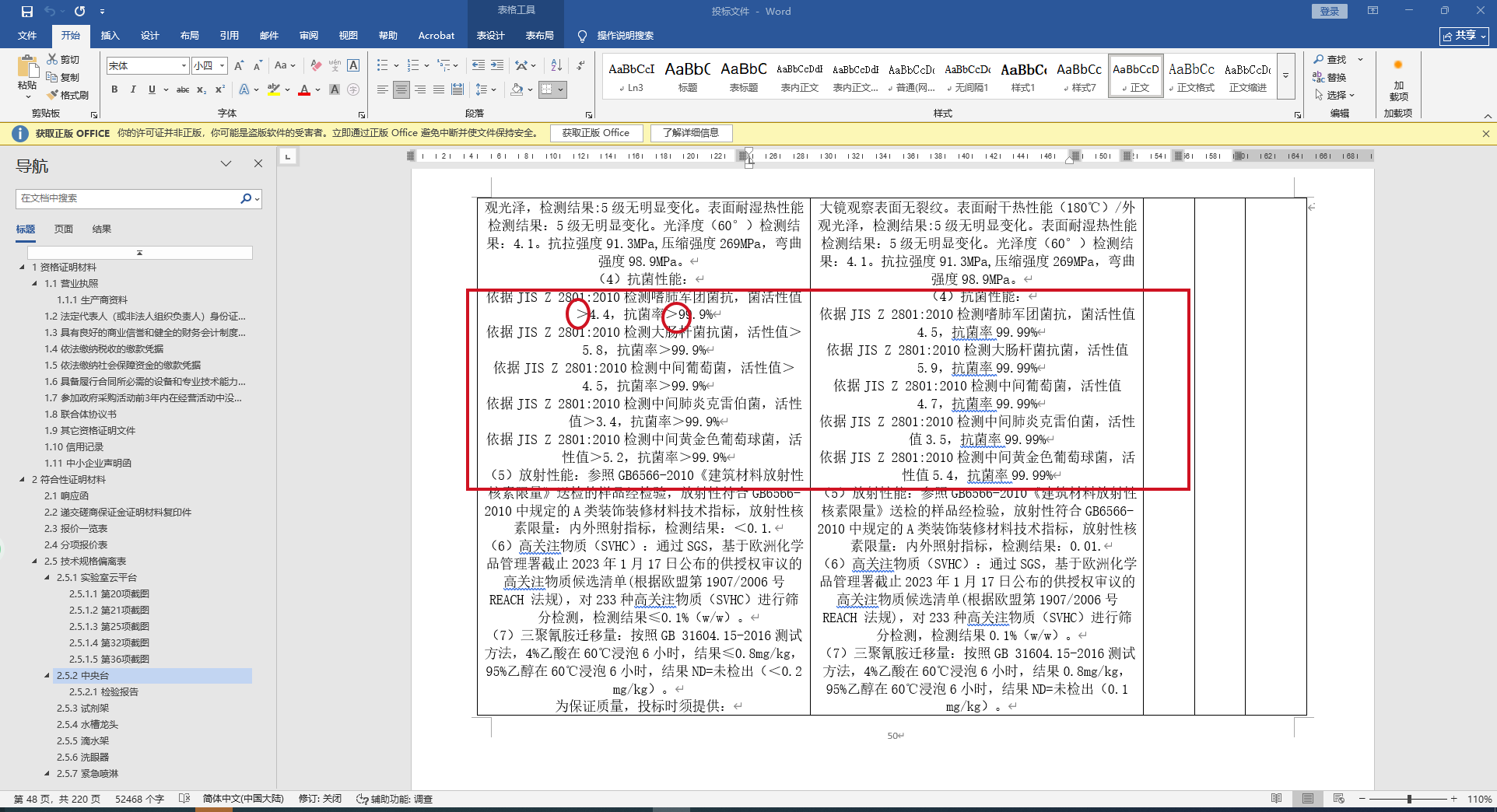Open the font size dropdown showing 小四
1497x812 pixels.
coord(209,66)
